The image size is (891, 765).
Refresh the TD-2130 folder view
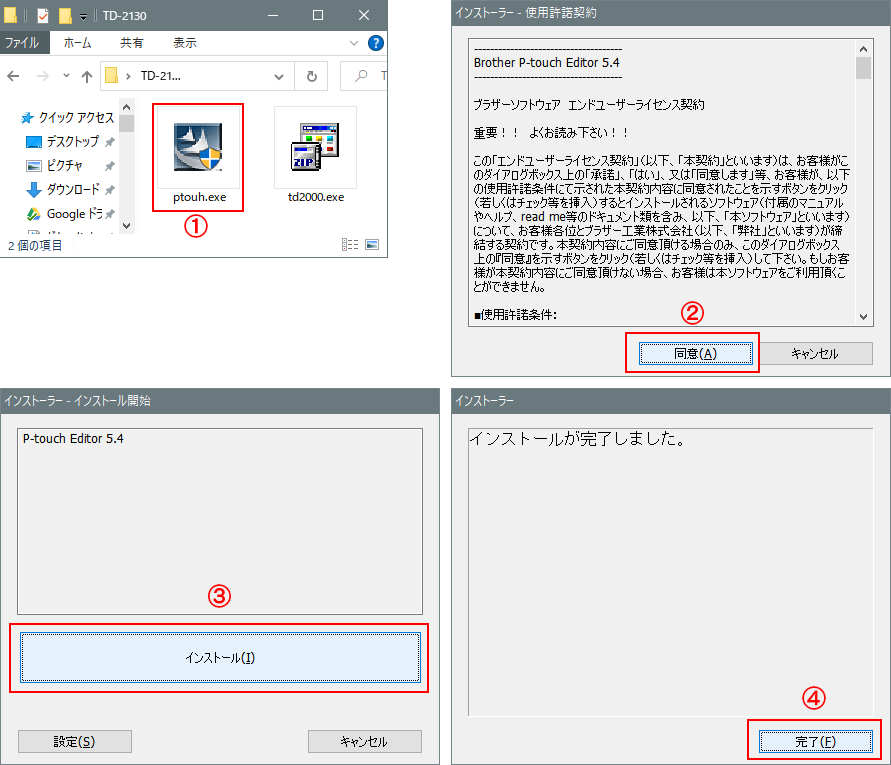311,76
